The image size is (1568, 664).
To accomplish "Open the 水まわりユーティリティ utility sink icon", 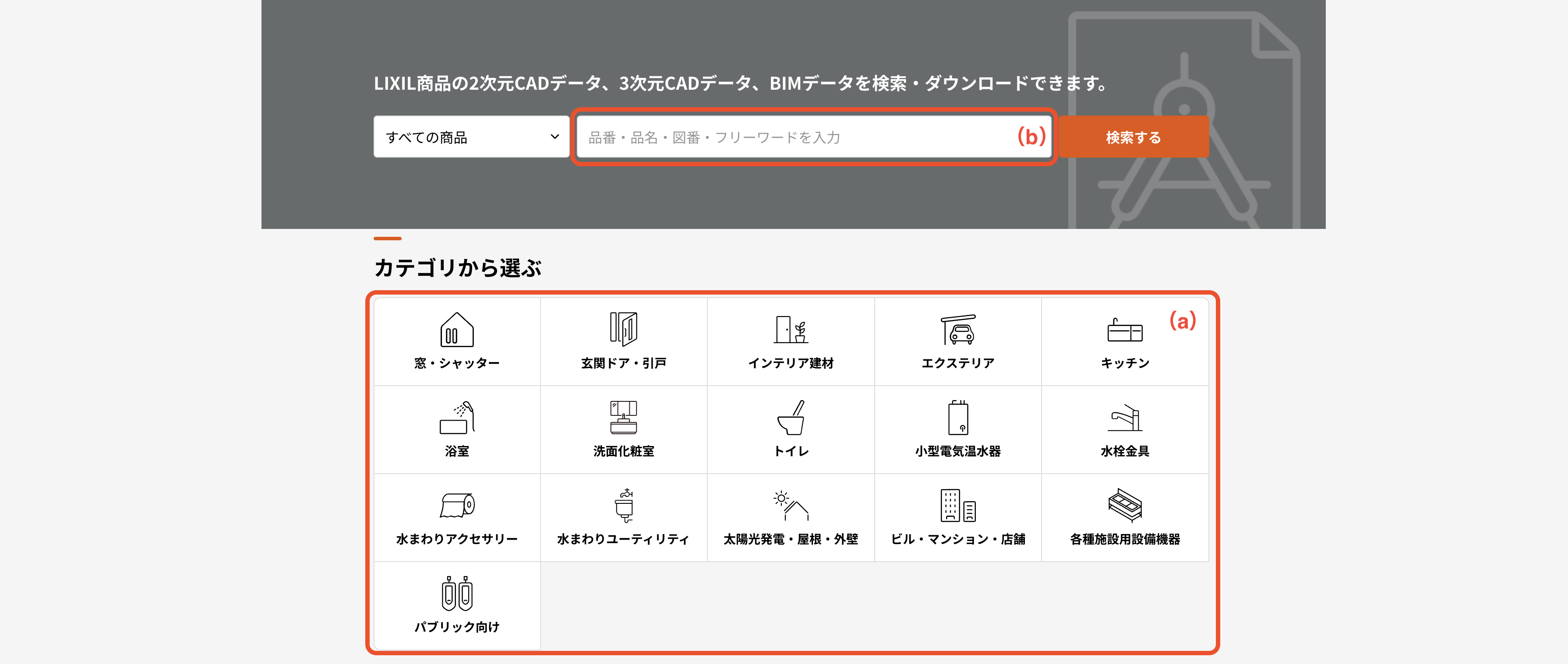I will 623,505.
